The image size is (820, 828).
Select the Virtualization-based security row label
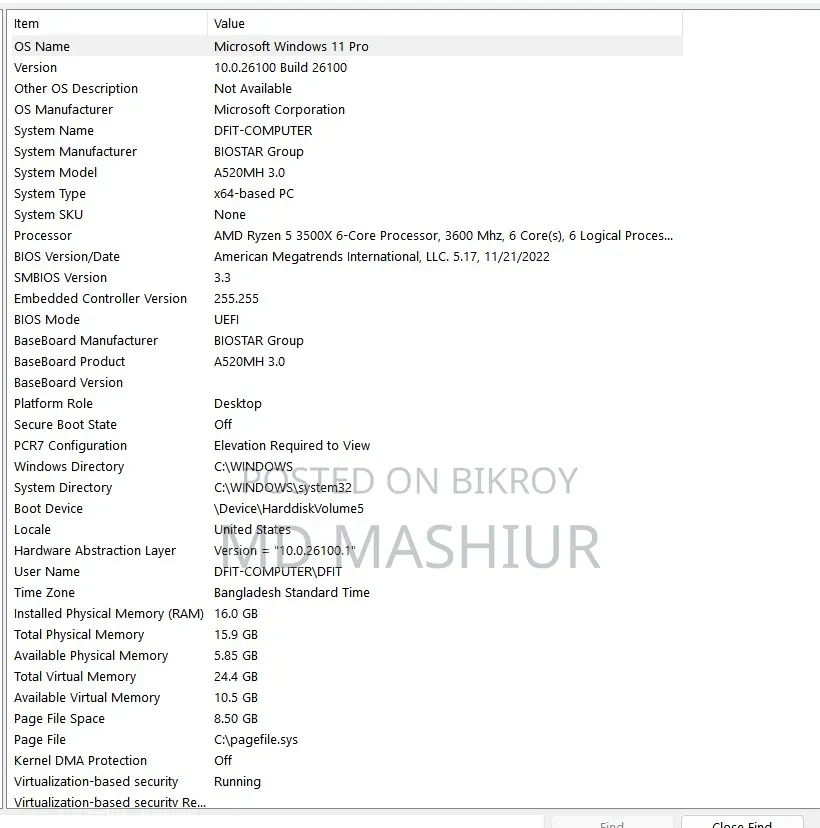[x=96, y=782]
